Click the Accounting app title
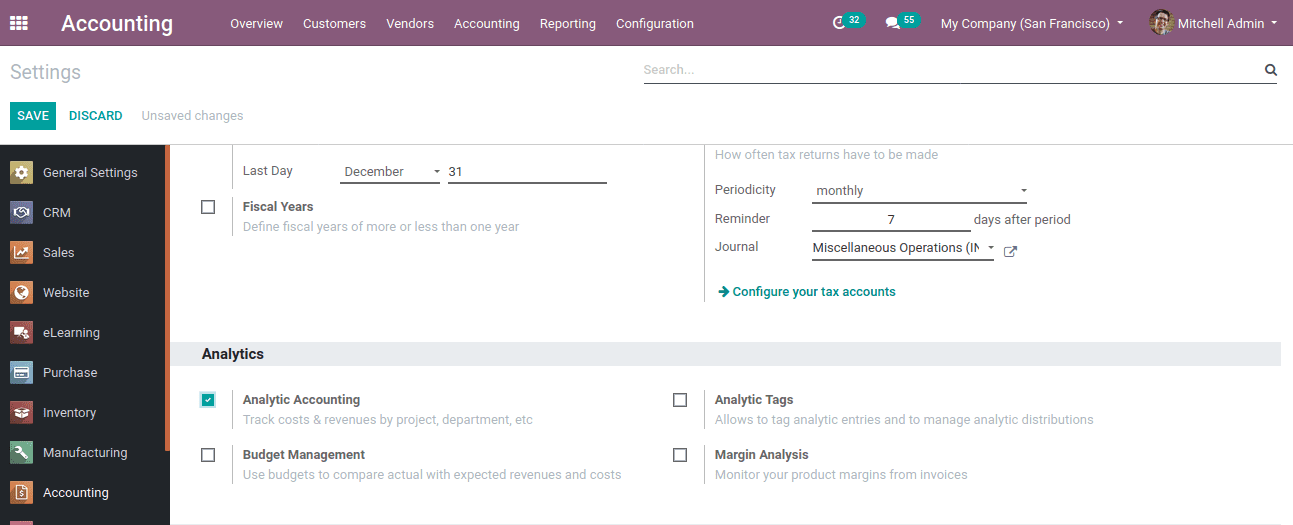The width and height of the screenshot is (1293, 525). pos(117,23)
